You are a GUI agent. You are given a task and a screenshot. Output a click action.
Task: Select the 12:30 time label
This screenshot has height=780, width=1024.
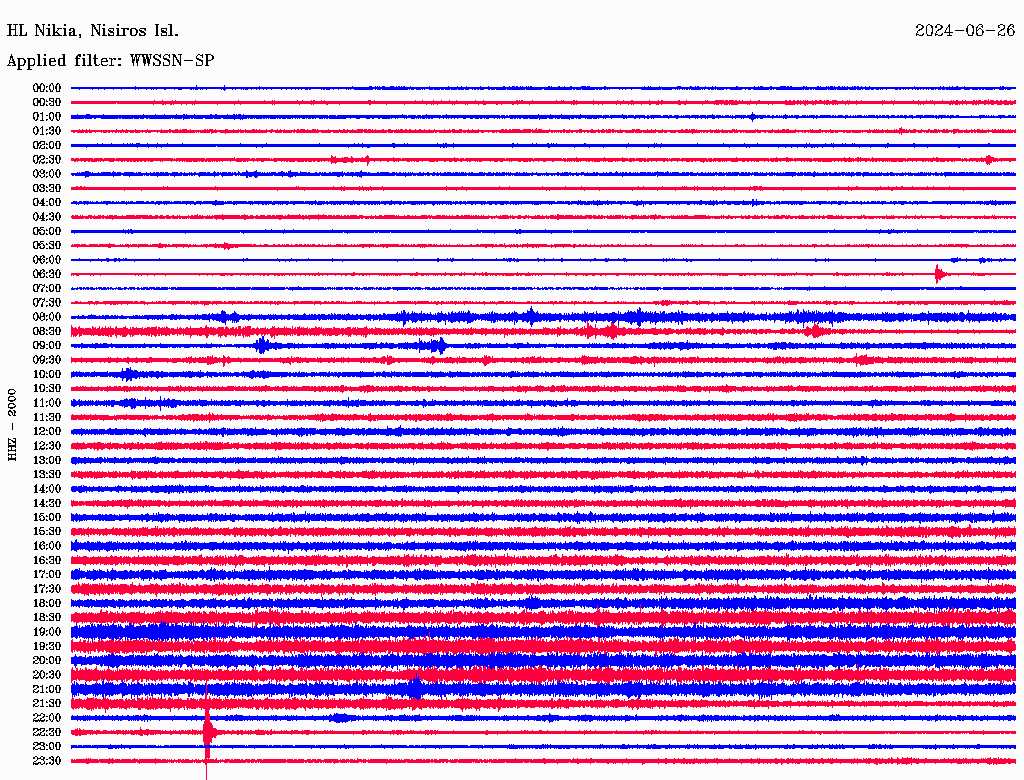[x=47, y=446]
